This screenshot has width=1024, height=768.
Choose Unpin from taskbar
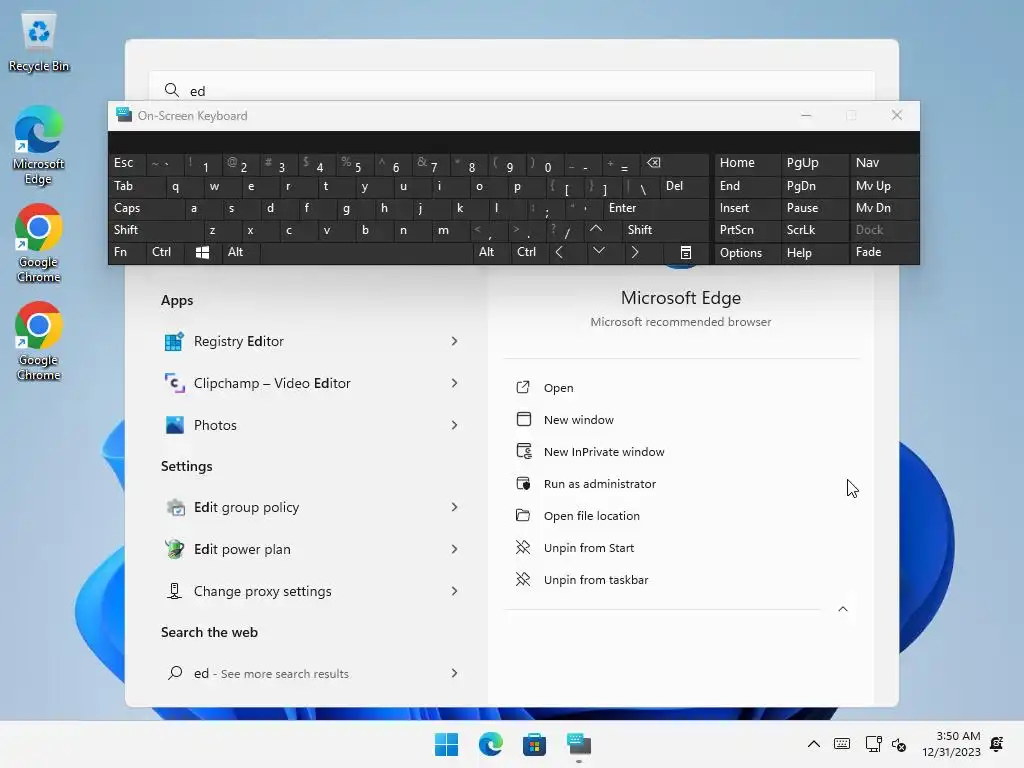click(x=681, y=580)
